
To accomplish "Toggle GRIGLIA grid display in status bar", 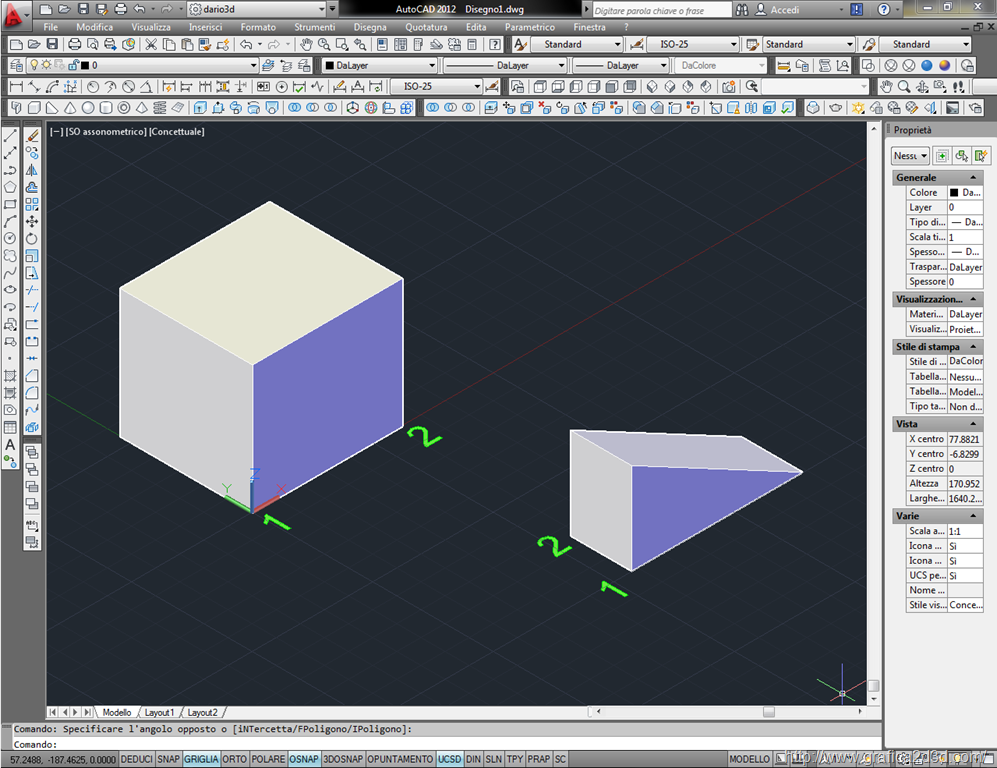I will (x=201, y=759).
